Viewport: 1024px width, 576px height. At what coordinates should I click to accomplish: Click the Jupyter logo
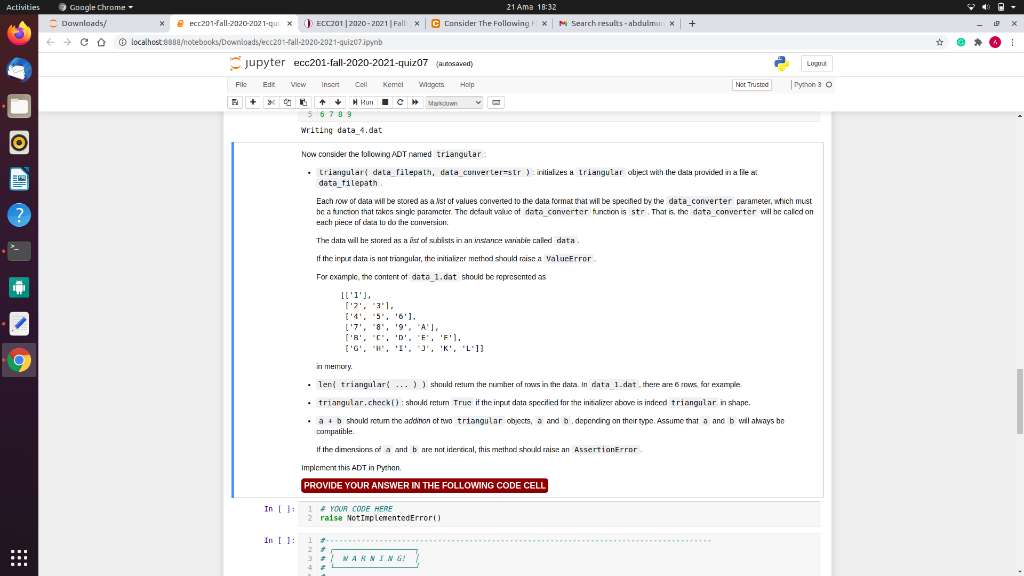click(x=251, y=62)
